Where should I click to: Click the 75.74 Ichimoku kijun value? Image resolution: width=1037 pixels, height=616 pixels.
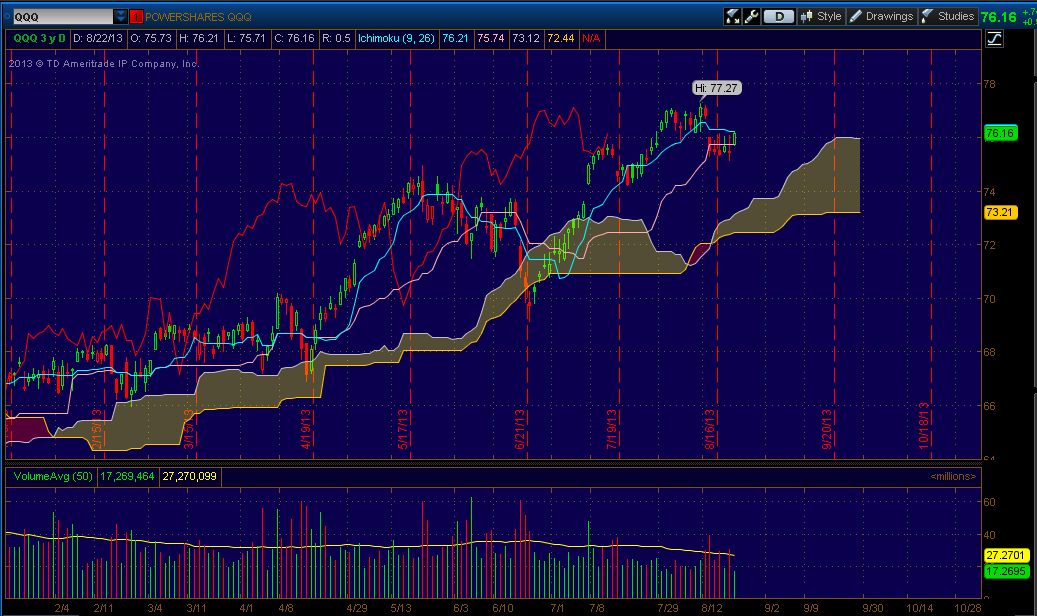491,38
